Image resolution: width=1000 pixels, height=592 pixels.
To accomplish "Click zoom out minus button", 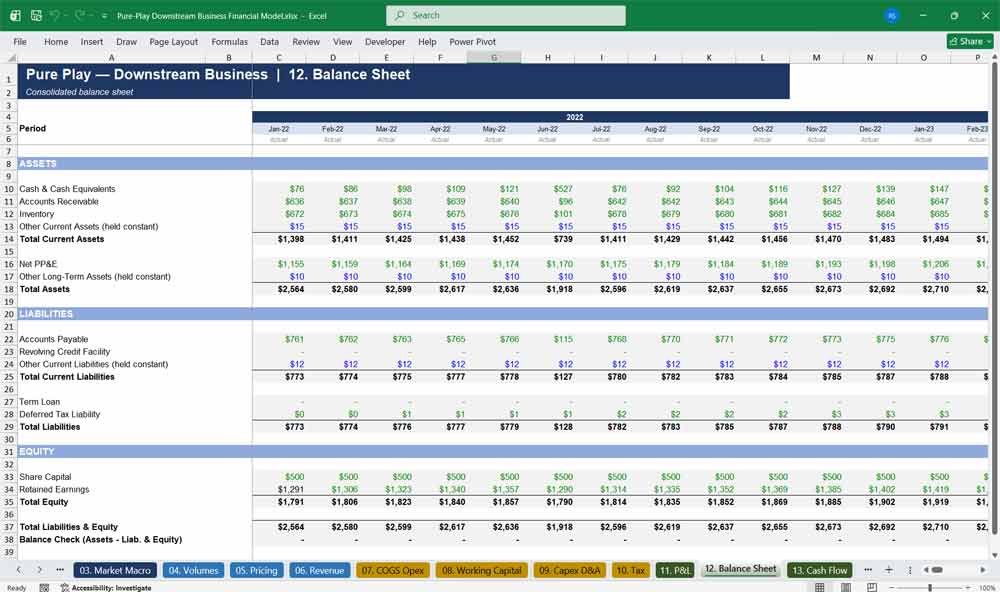I will [x=892, y=588].
